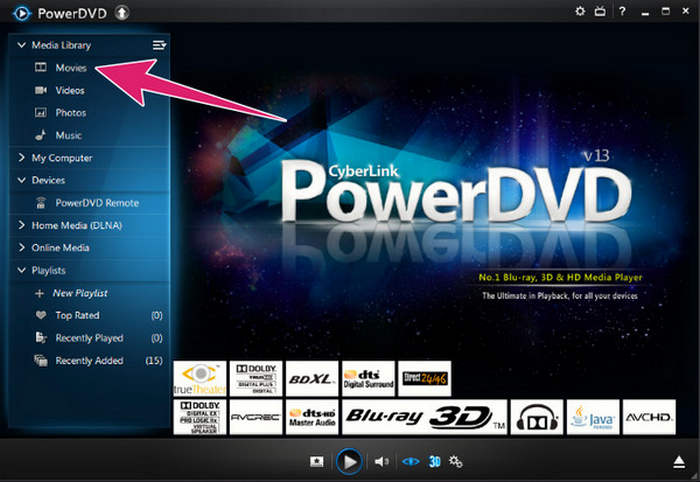Viewport: 700px width, 482px height.
Task: Open the Recently Added playlist
Action: click(89, 361)
